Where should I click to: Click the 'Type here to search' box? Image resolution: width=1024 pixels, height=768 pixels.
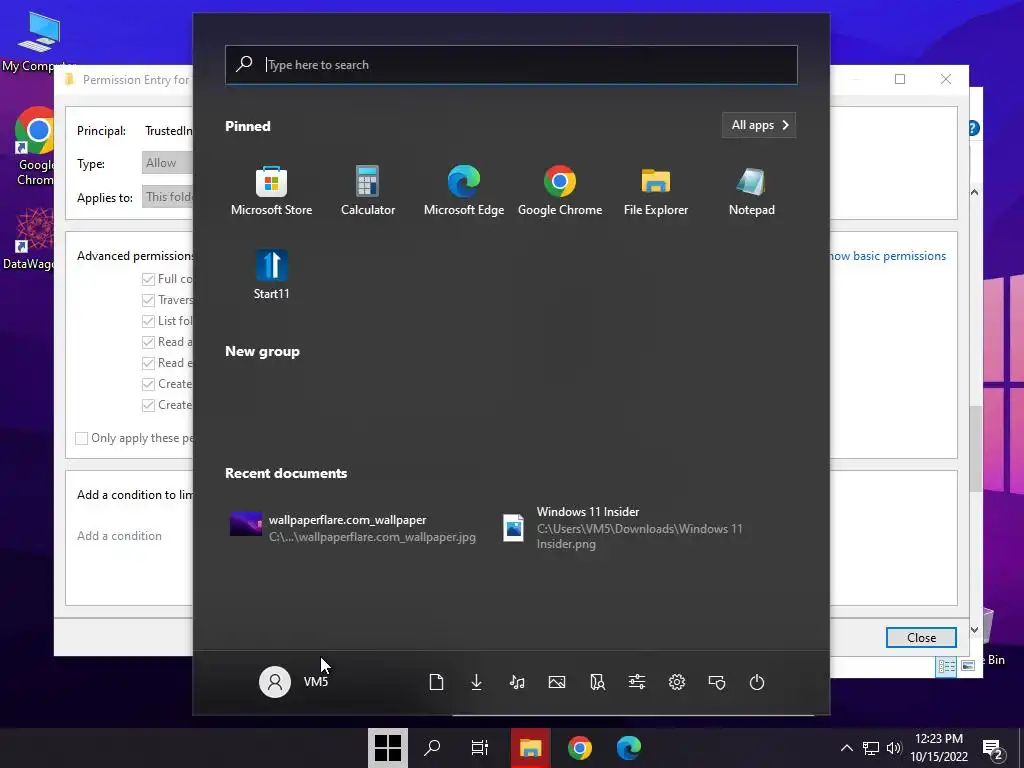pos(511,65)
